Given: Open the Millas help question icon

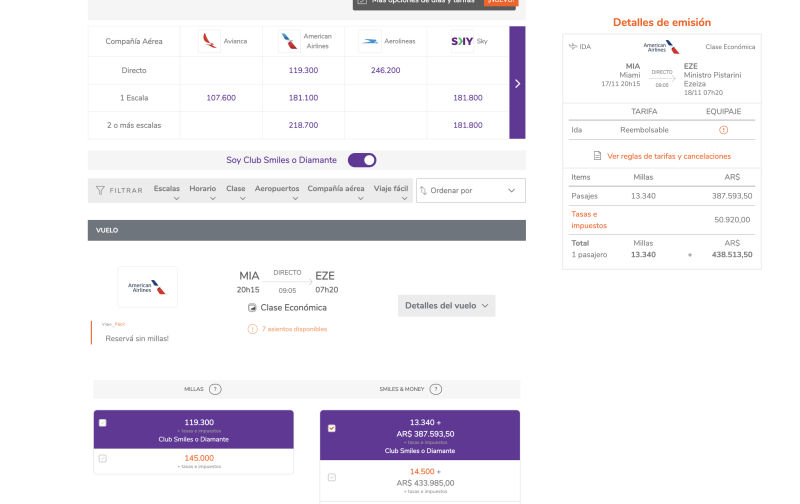Looking at the screenshot, I should tap(215, 389).
